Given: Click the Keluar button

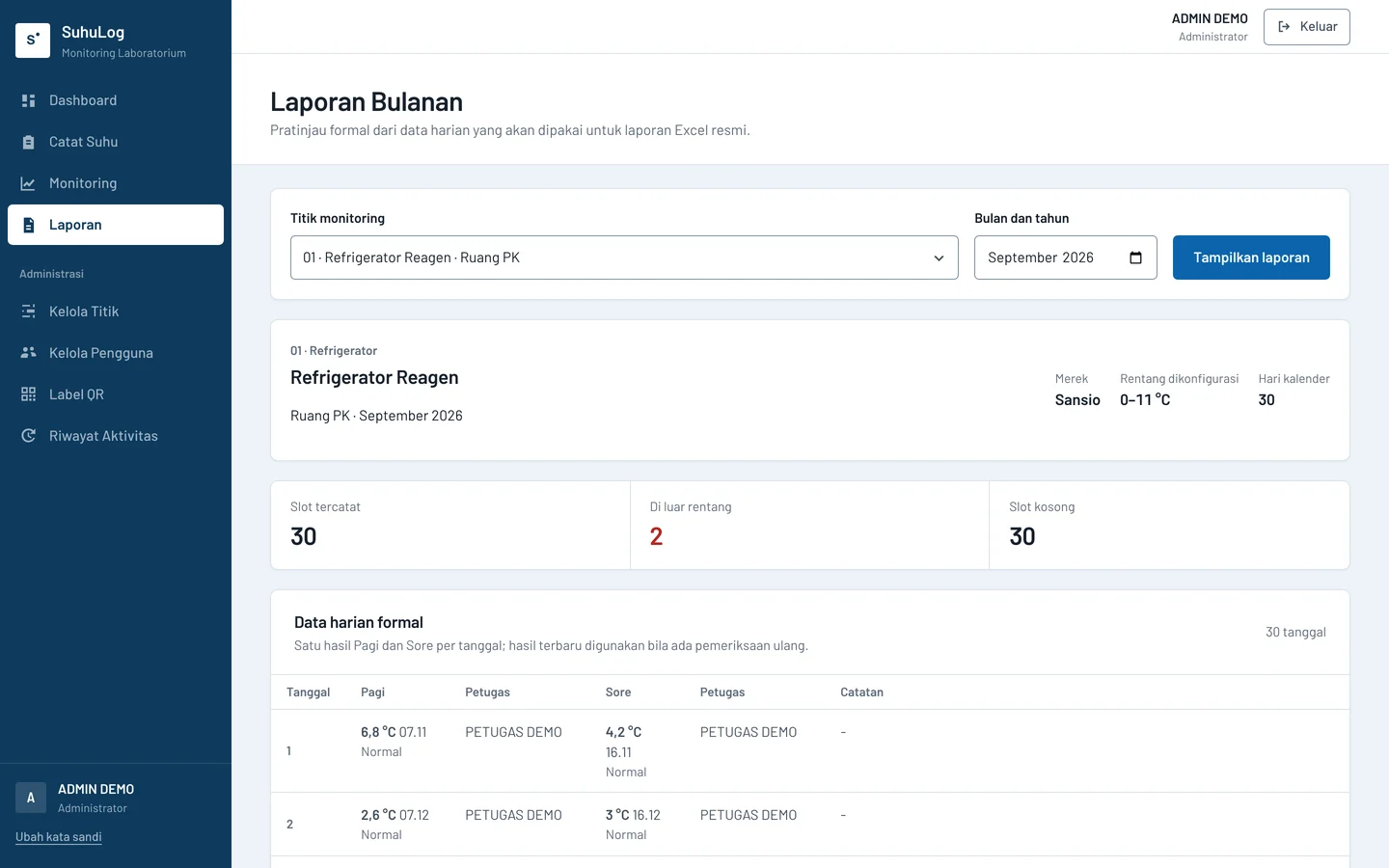Looking at the screenshot, I should coord(1307,27).
